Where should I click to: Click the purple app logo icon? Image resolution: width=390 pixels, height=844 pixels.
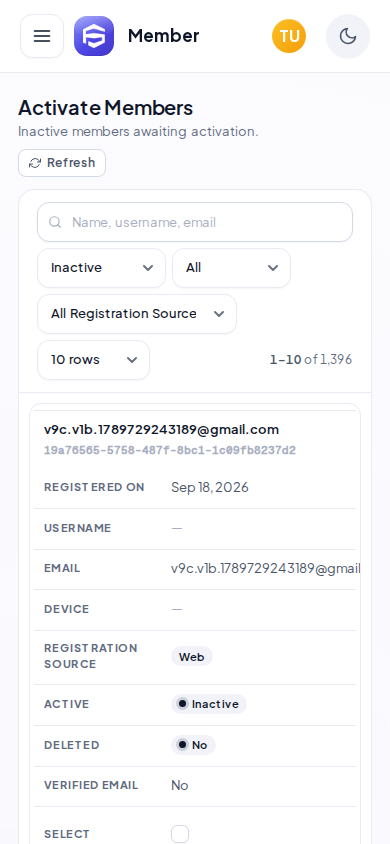pos(94,36)
